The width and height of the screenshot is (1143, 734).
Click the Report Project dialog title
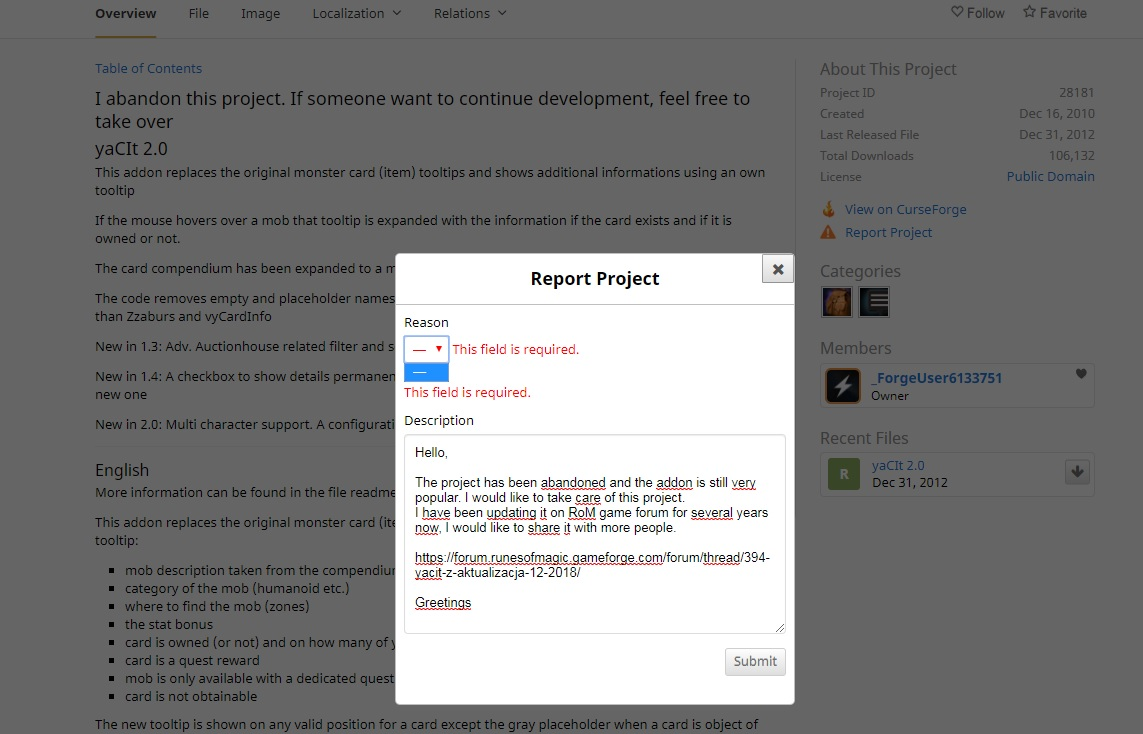click(x=595, y=278)
